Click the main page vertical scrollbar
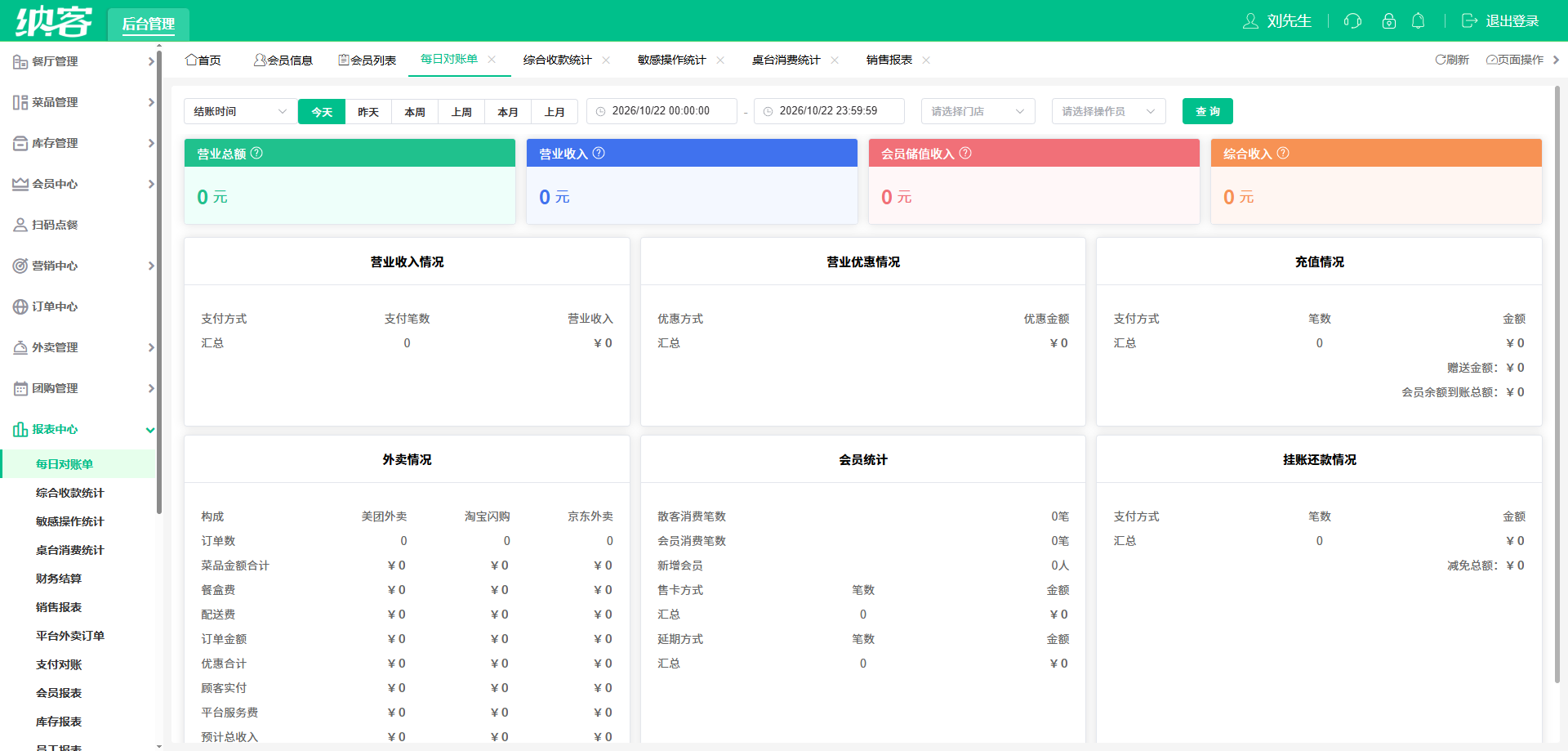Viewport: 1568px width, 751px height. (1557, 384)
